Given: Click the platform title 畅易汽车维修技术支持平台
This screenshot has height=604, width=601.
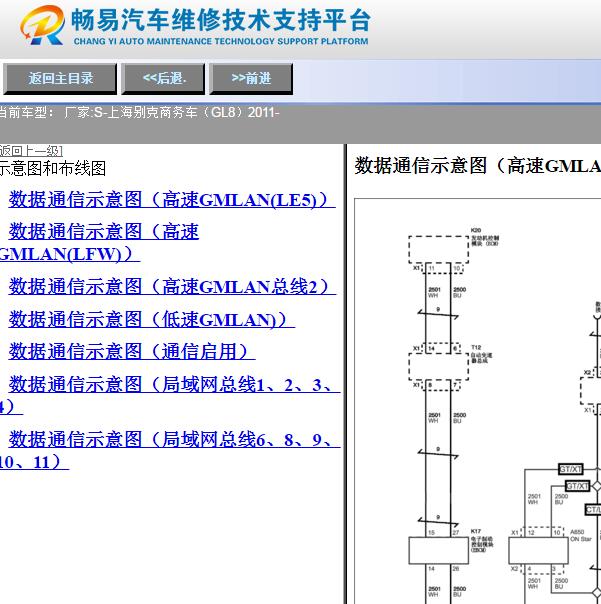Looking at the screenshot, I should coord(221,20).
